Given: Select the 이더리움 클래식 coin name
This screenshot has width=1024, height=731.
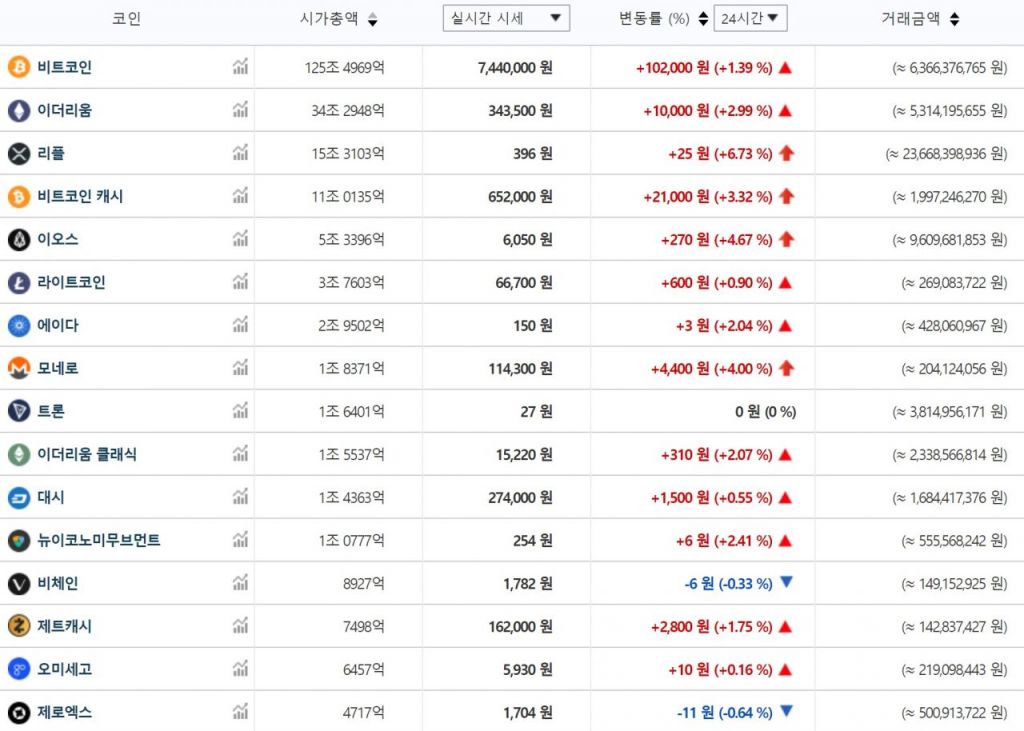Looking at the screenshot, I should click(87, 454).
